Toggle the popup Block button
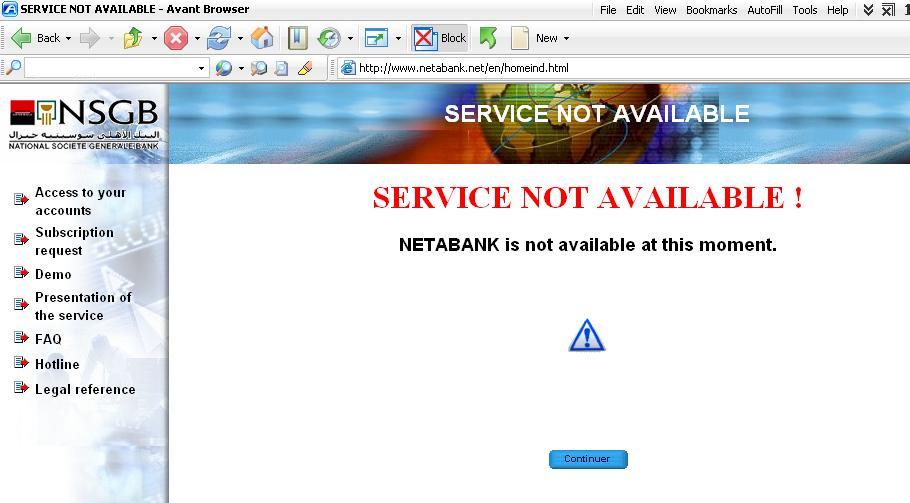 441,38
